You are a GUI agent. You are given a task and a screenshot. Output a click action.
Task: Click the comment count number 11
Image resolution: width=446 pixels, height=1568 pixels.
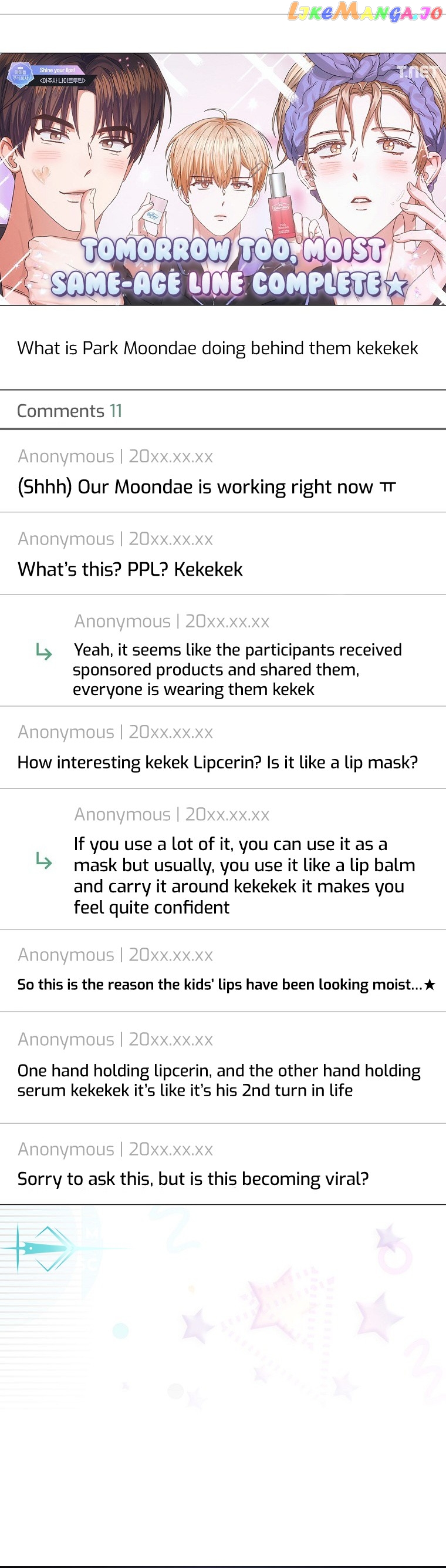click(x=116, y=411)
